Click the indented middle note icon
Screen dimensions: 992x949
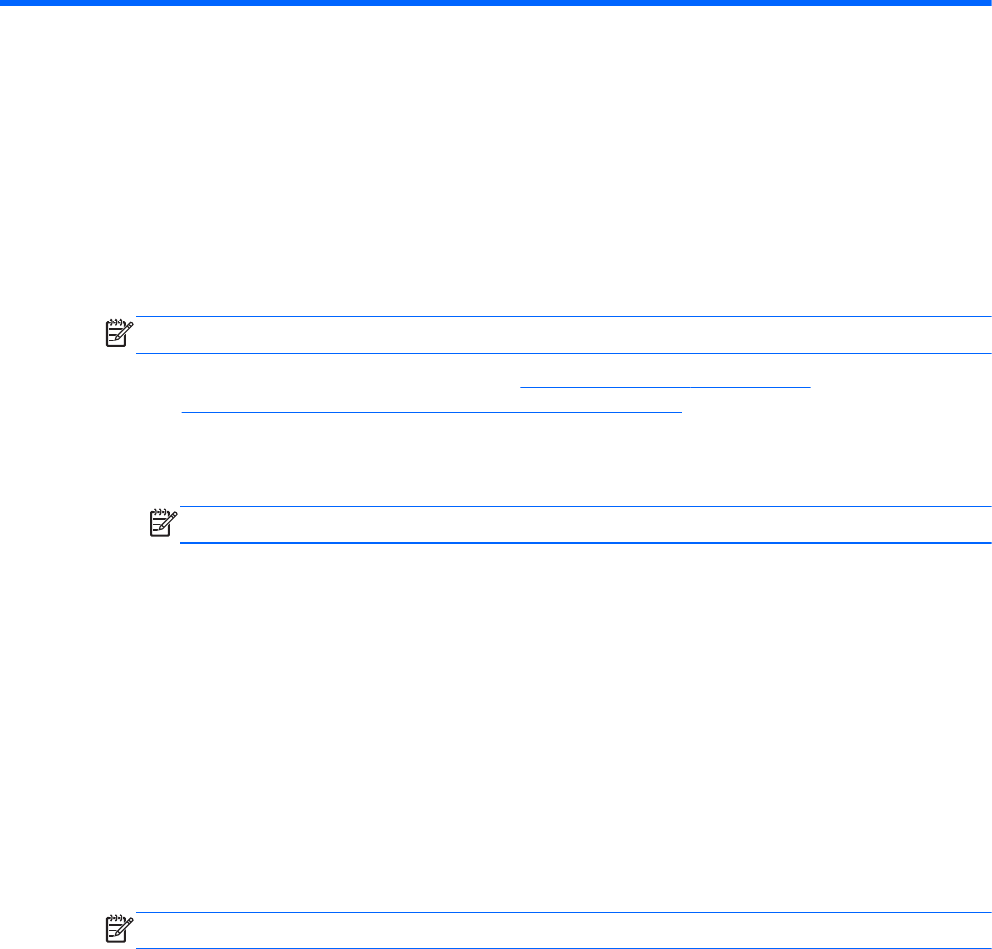[163, 523]
